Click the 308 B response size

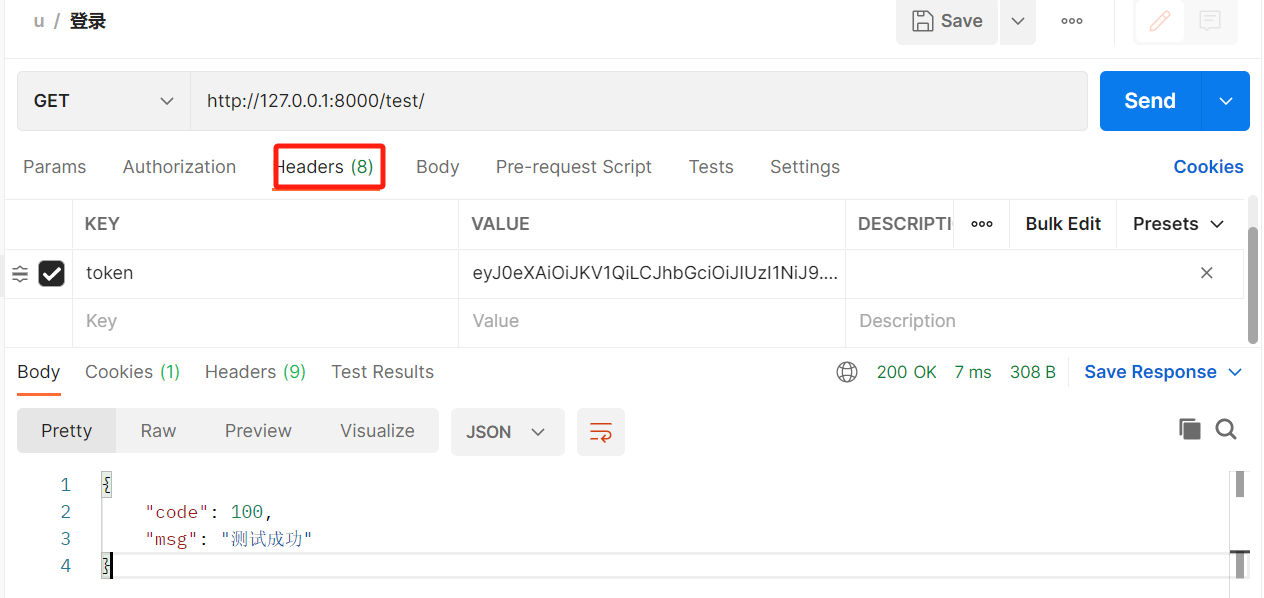1033,372
